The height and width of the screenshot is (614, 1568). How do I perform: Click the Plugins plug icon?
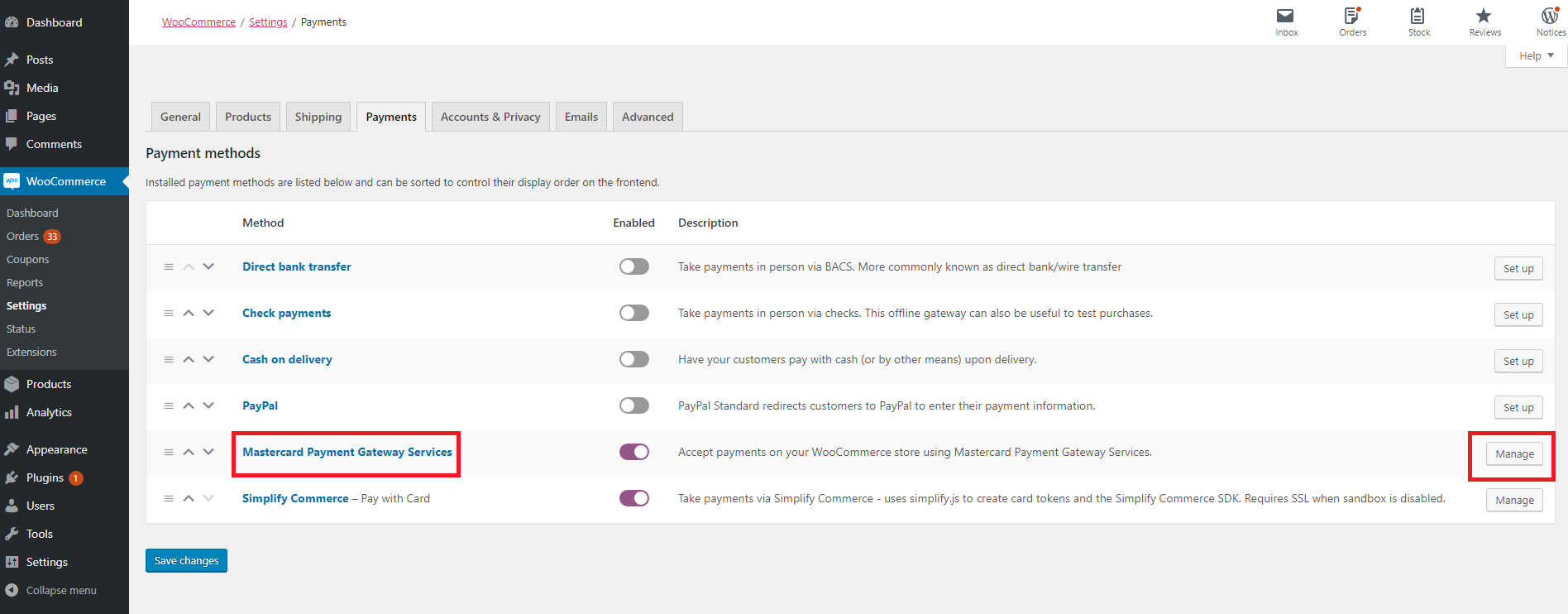tap(12, 477)
